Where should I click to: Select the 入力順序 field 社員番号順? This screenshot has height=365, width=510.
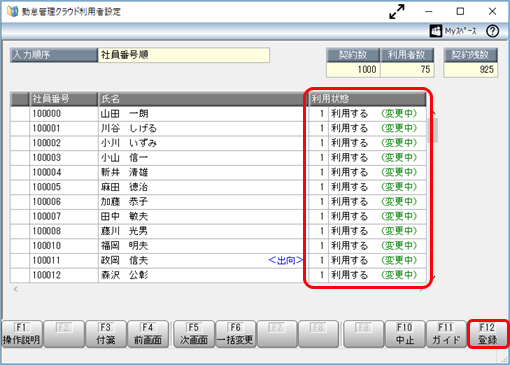(x=184, y=55)
